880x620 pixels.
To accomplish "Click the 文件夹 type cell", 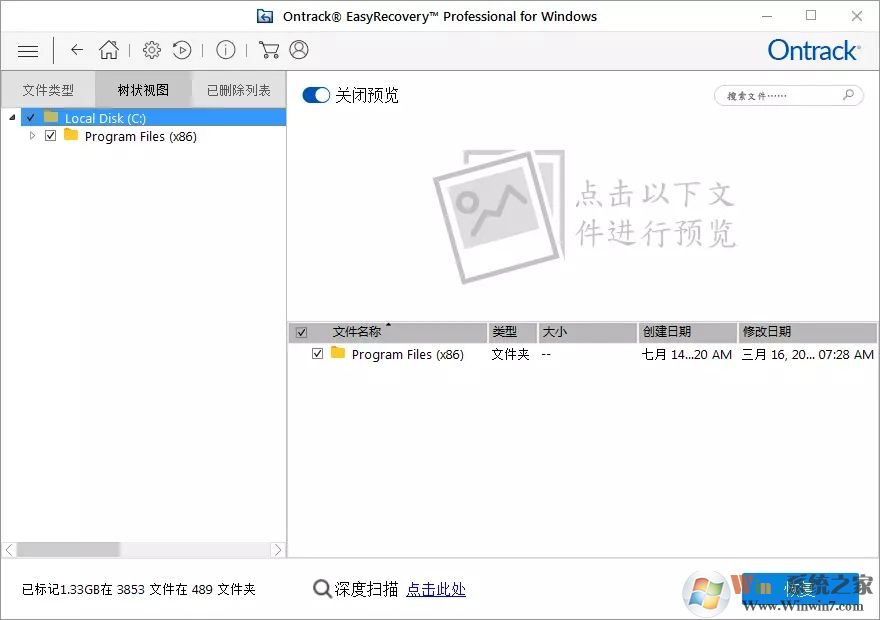I will coord(510,354).
